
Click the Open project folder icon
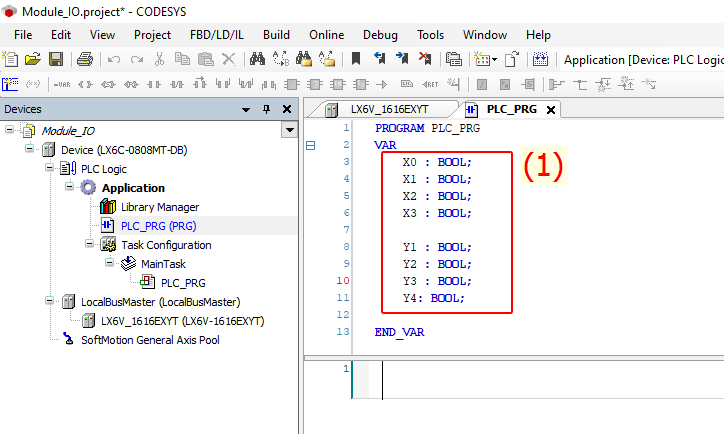click(33, 60)
